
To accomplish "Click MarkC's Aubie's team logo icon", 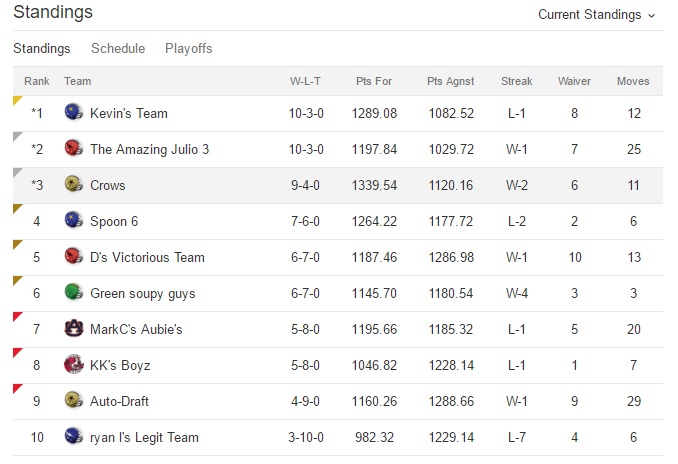I will 73,329.
